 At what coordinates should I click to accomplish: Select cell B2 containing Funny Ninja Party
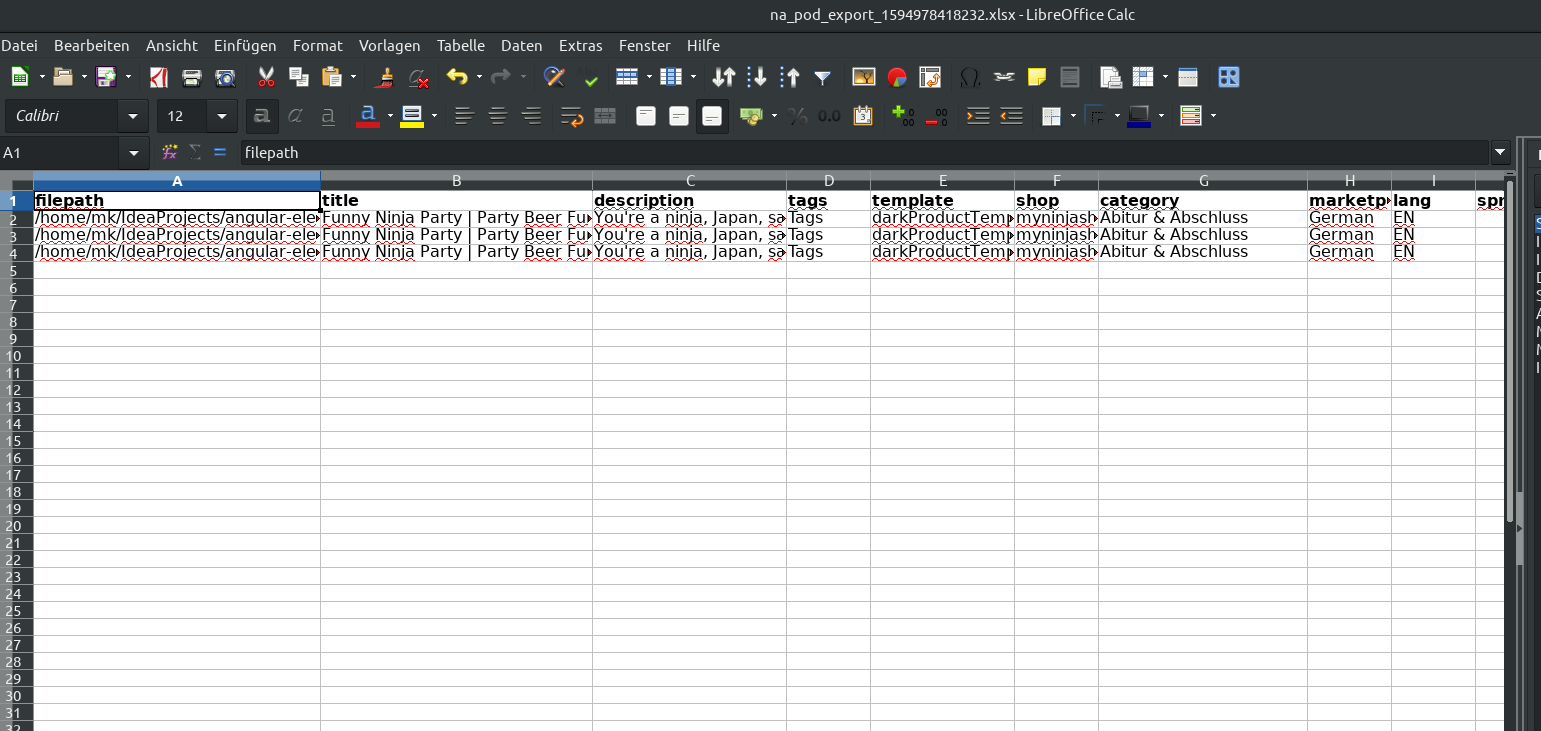pyautogui.click(x=457, y=217)
